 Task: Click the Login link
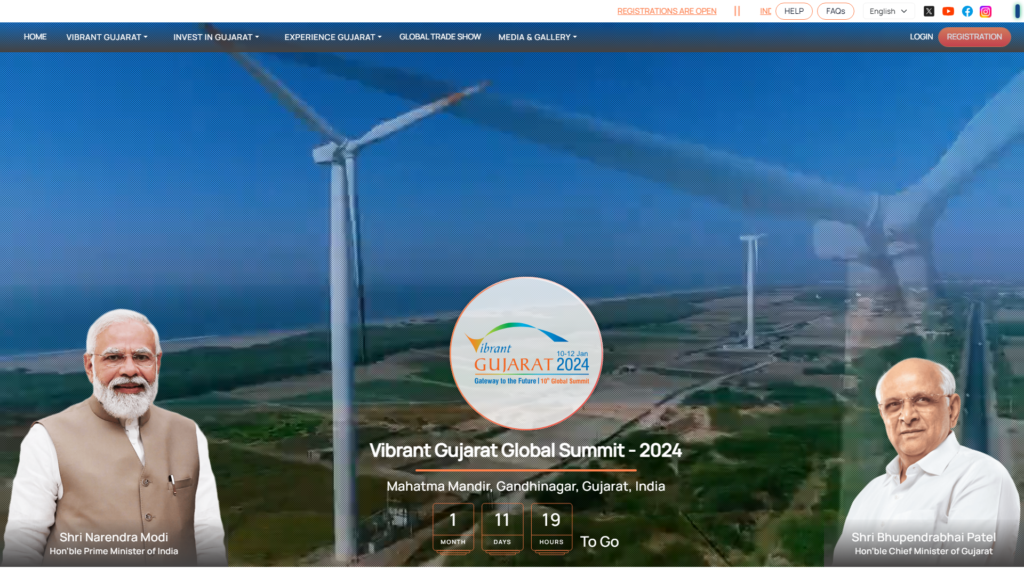pos(921,37)
